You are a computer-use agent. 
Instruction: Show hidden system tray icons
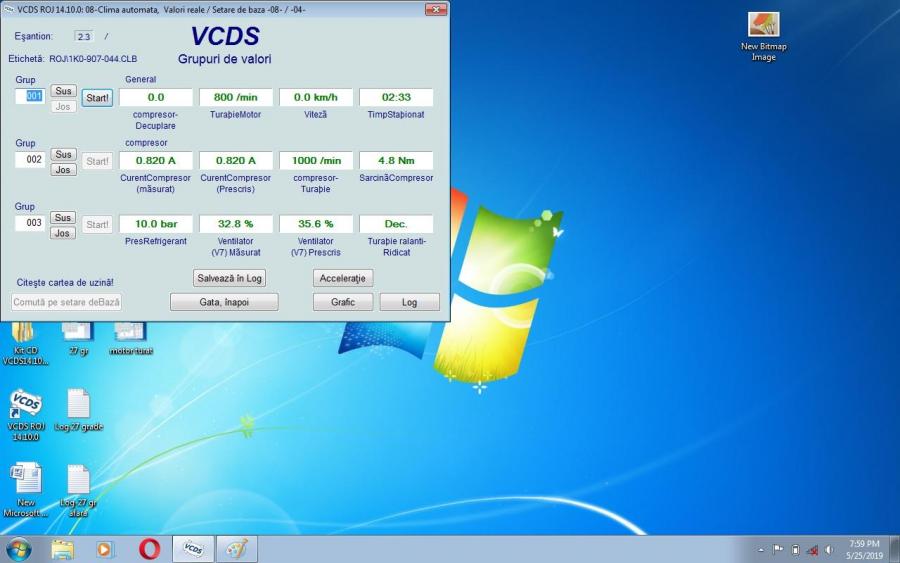coord(761,549)
